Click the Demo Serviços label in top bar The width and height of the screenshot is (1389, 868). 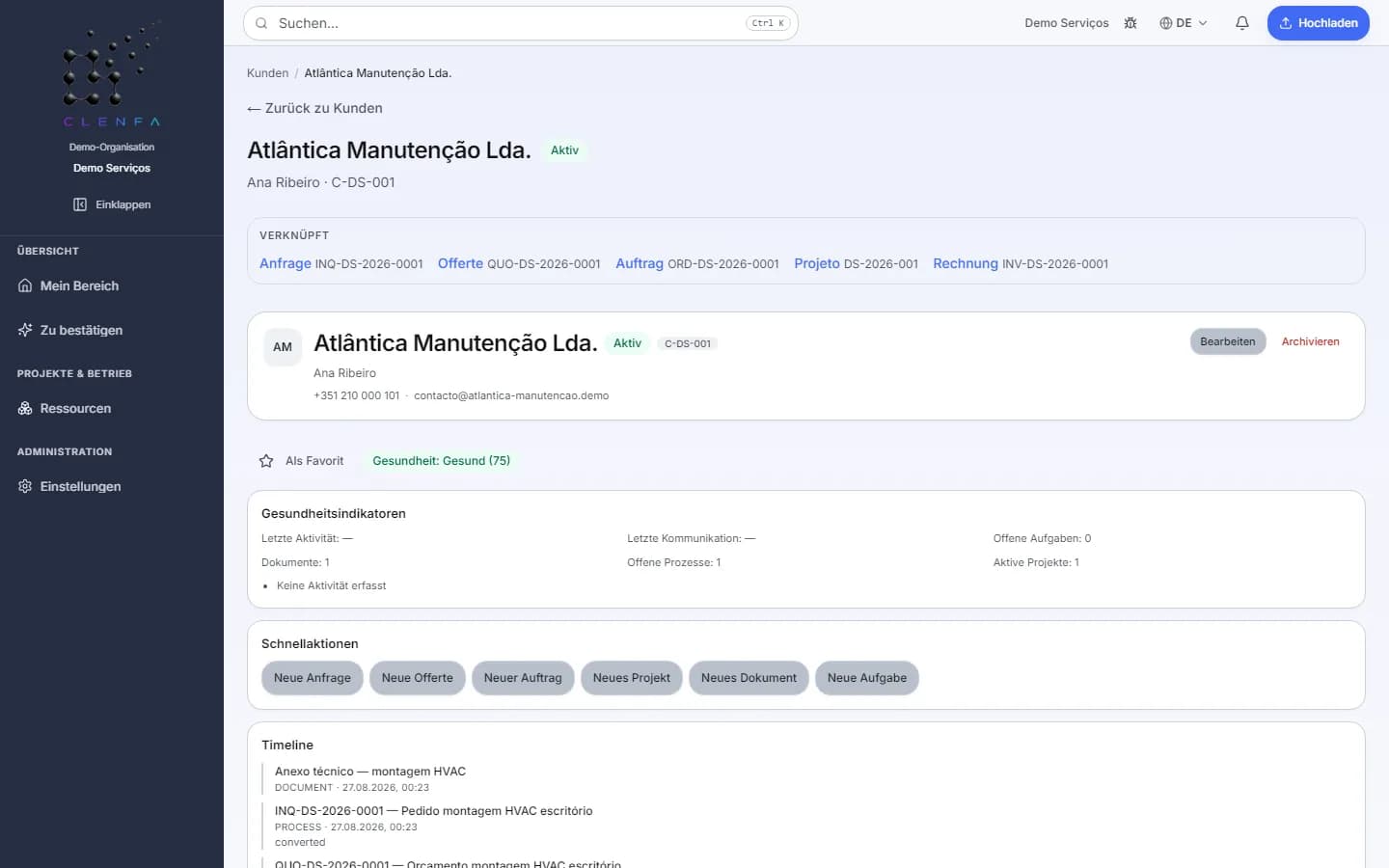[1067, 23]
